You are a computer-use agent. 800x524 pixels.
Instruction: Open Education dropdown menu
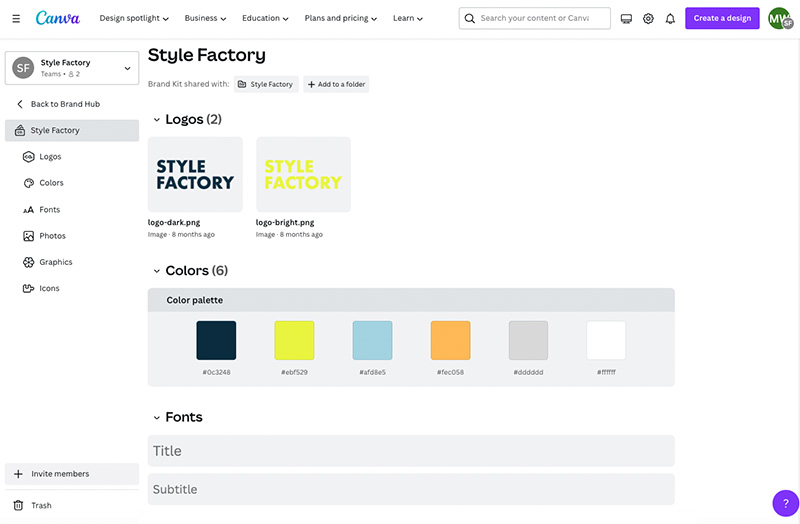[265, 18]
